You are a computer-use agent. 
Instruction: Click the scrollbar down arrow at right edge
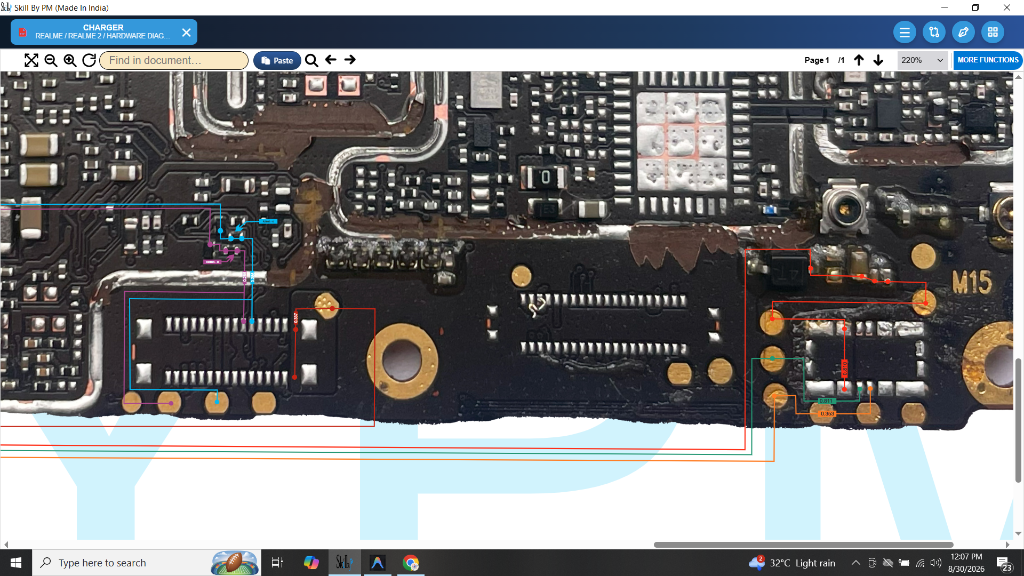click(x=1019, y=534)
